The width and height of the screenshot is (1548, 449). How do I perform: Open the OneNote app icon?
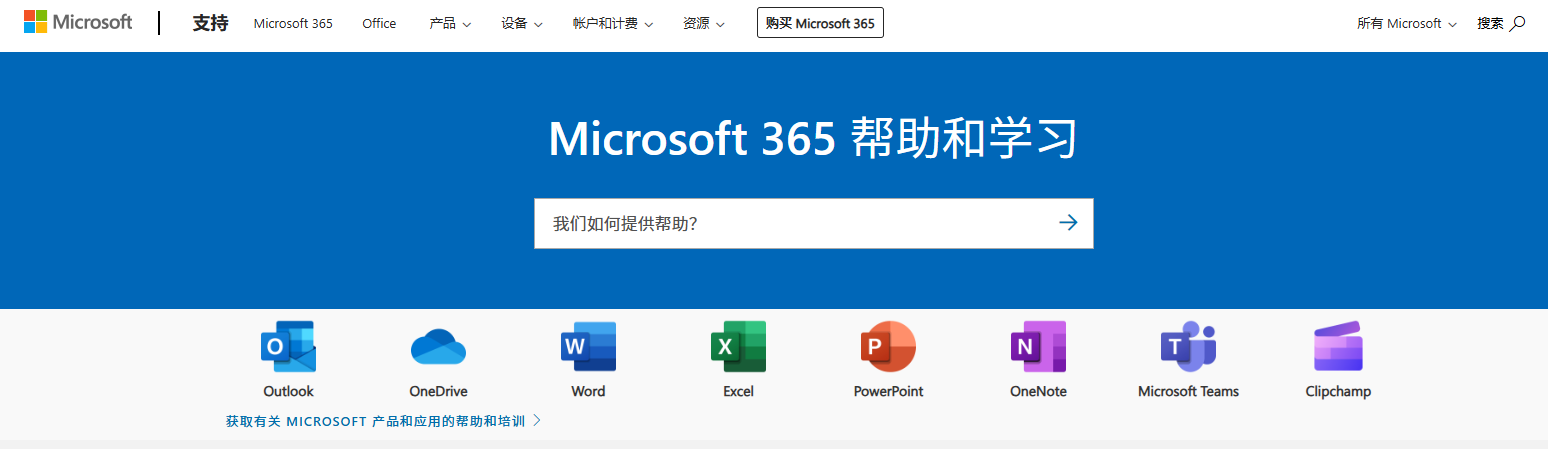tap(1038, 346)
